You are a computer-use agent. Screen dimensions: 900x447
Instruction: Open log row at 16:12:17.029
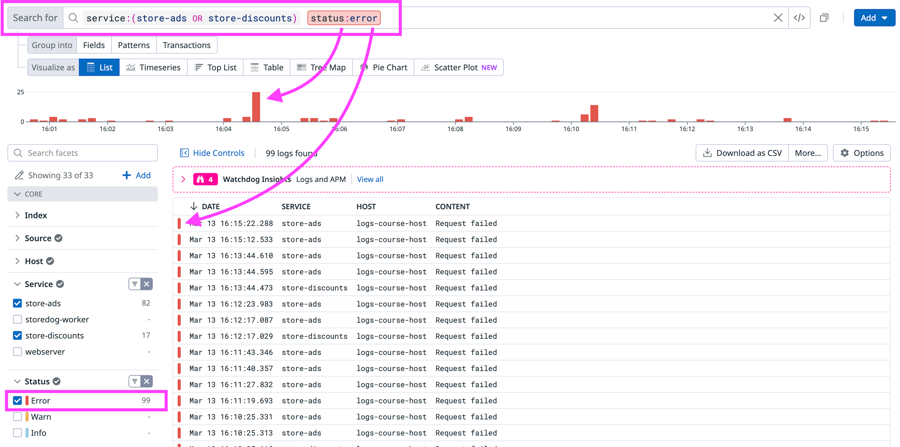[x=531, y=336]
